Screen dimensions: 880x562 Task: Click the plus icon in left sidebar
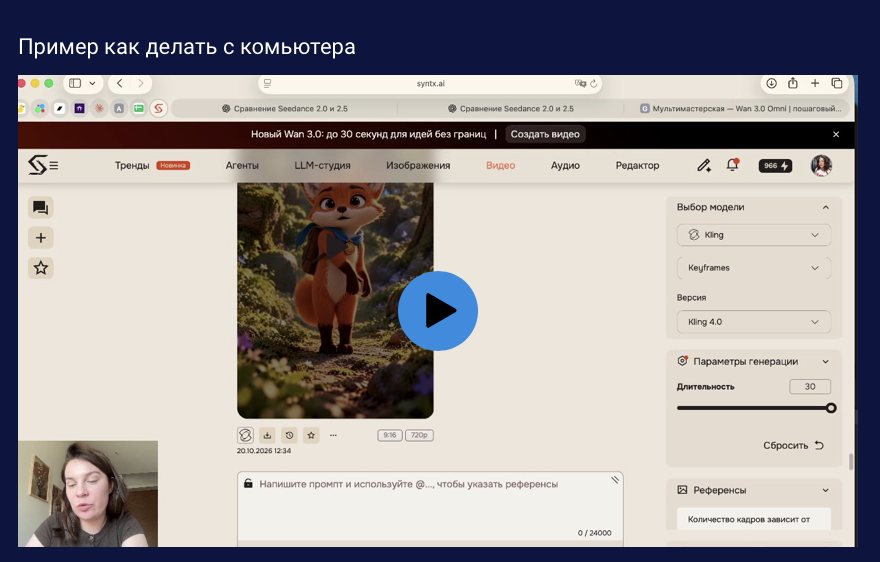coord(40,237)
